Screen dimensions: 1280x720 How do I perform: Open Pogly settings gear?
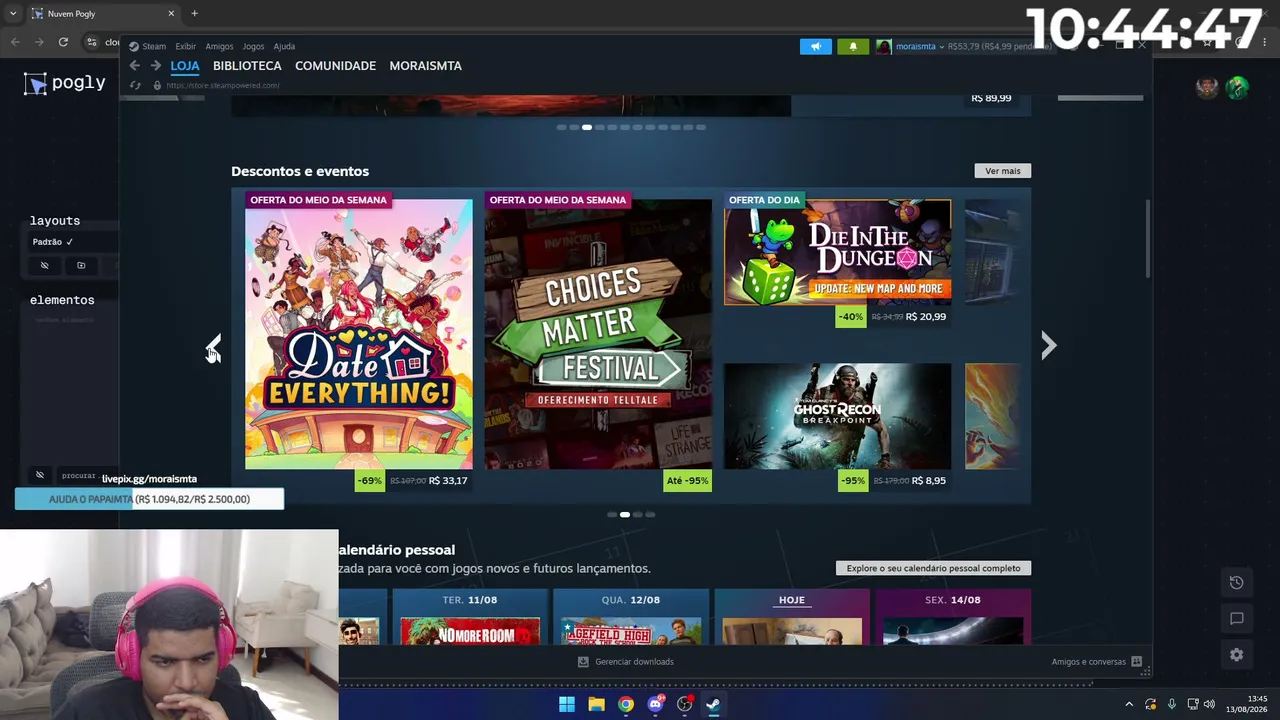(x=1237, y=655)
